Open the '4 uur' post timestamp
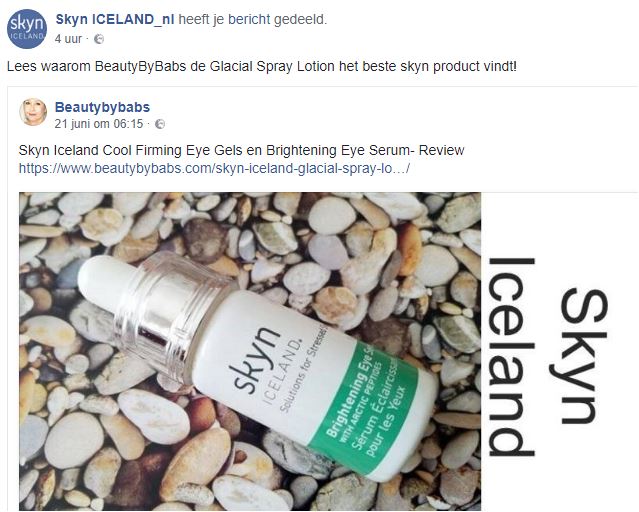The image size is (639, 512). tap(68, 39)
